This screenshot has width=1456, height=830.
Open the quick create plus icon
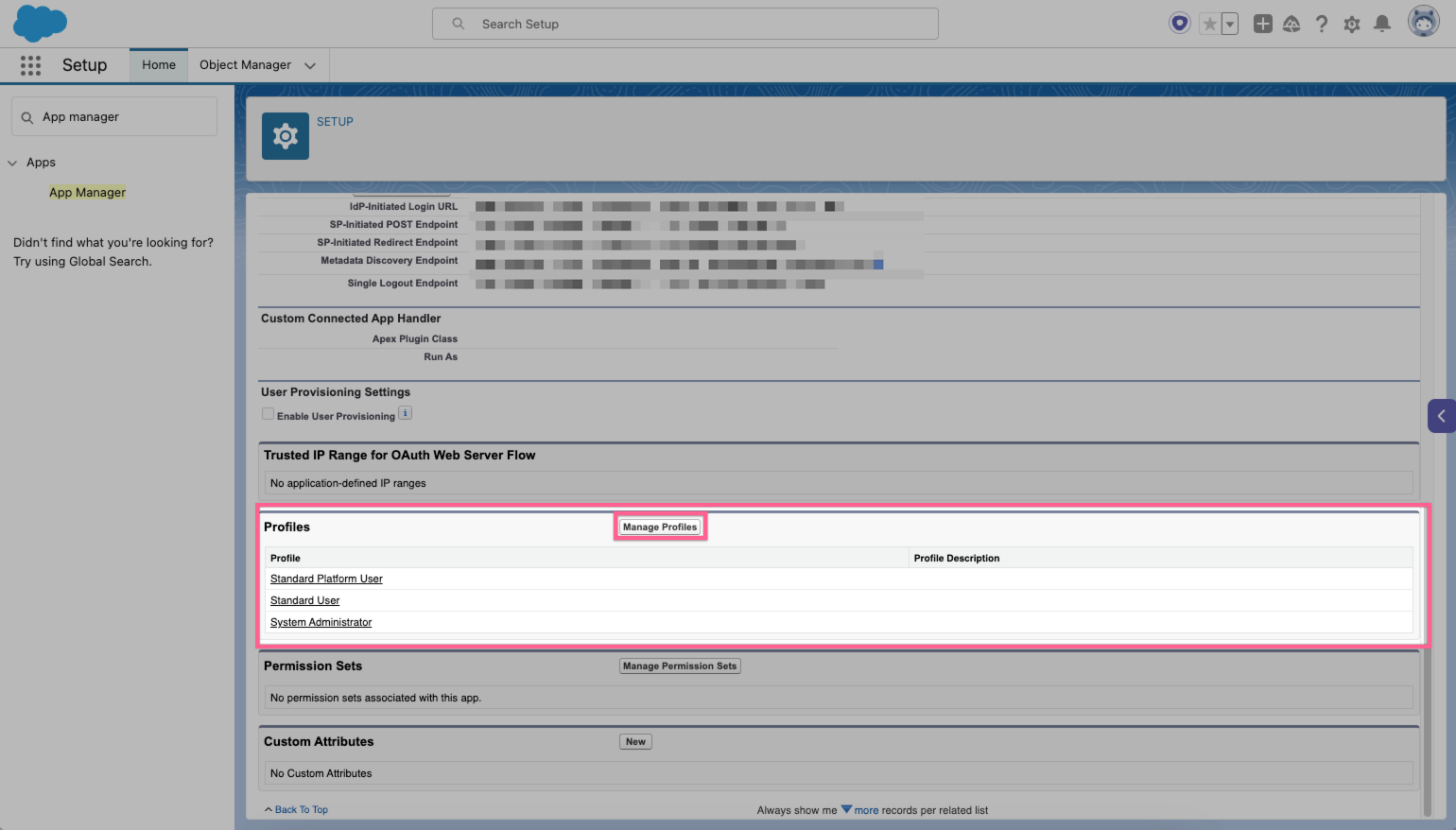tap(1262, 24)
